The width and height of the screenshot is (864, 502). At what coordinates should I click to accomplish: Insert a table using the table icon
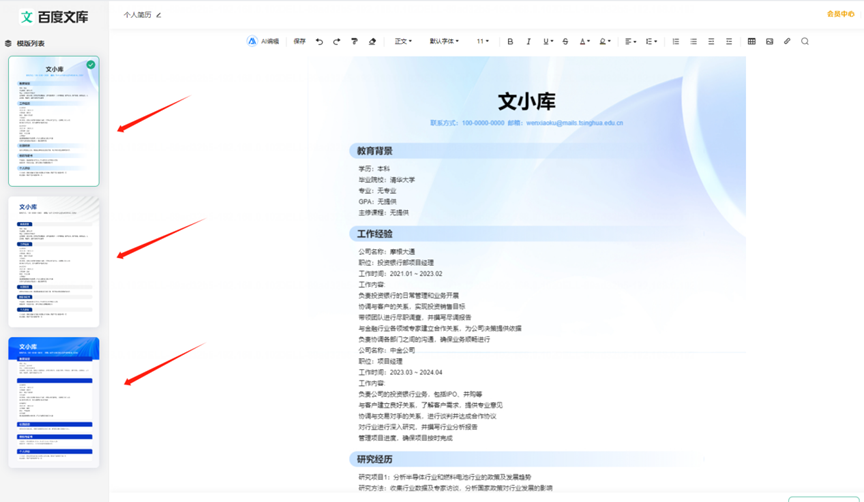751,42
